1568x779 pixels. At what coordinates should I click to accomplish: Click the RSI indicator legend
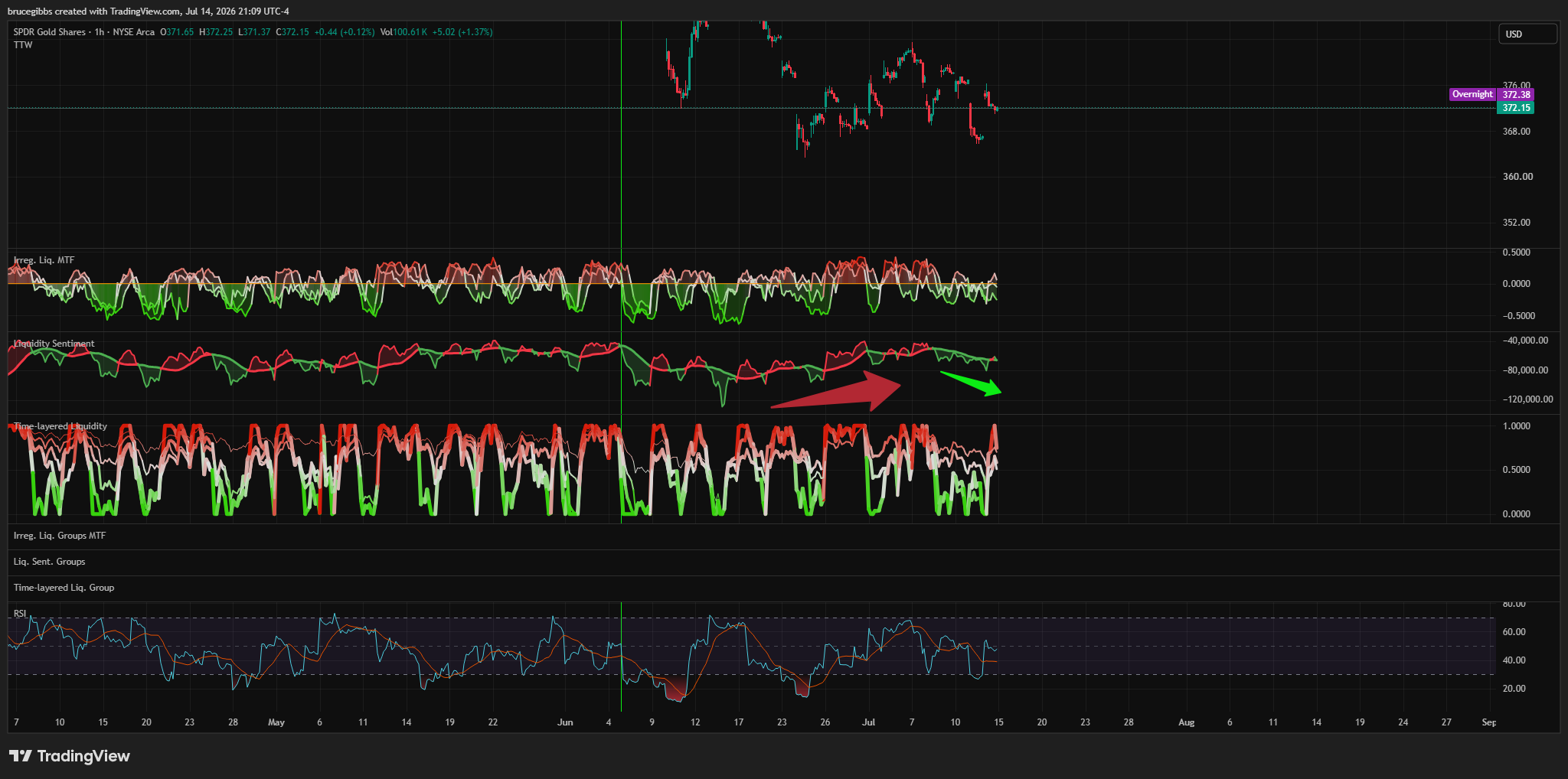[x=20, y=614]
